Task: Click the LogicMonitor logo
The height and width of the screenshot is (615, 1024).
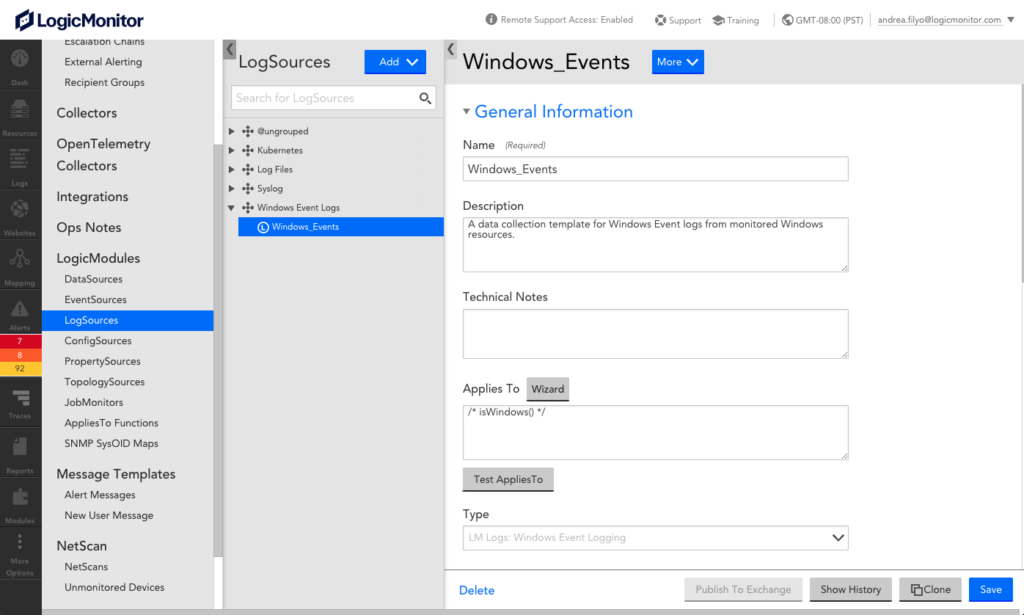Action: (79, 20)
